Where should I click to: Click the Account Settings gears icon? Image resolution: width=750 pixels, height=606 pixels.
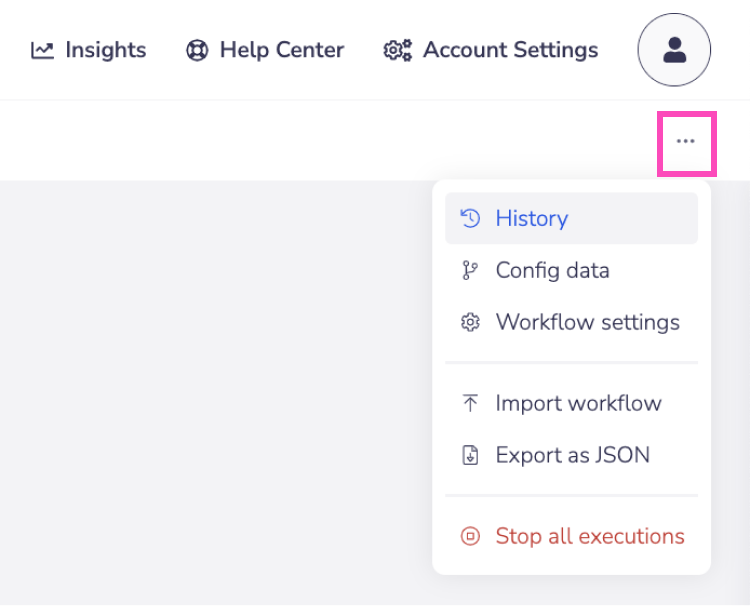coord(397,50)
